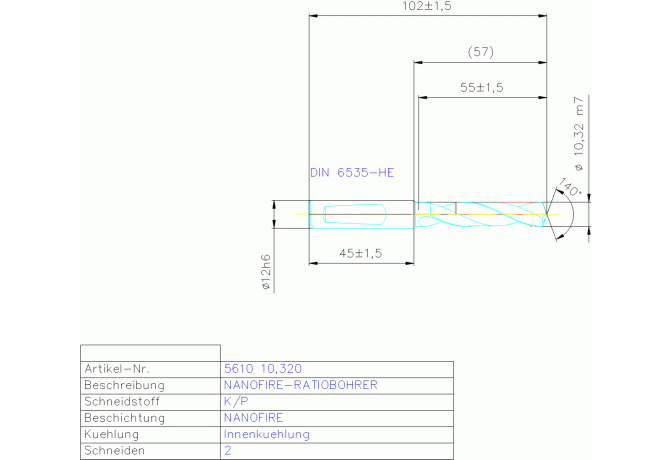
Task: Click the 140° point angle annotation
Action: point(569,188)
